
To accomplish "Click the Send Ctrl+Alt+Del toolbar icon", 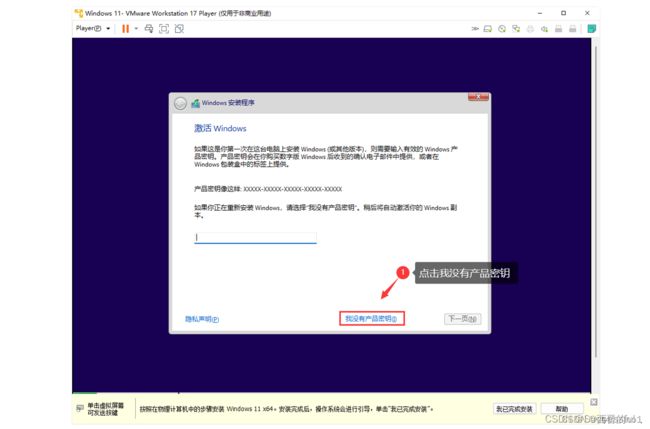I will 149,29.
